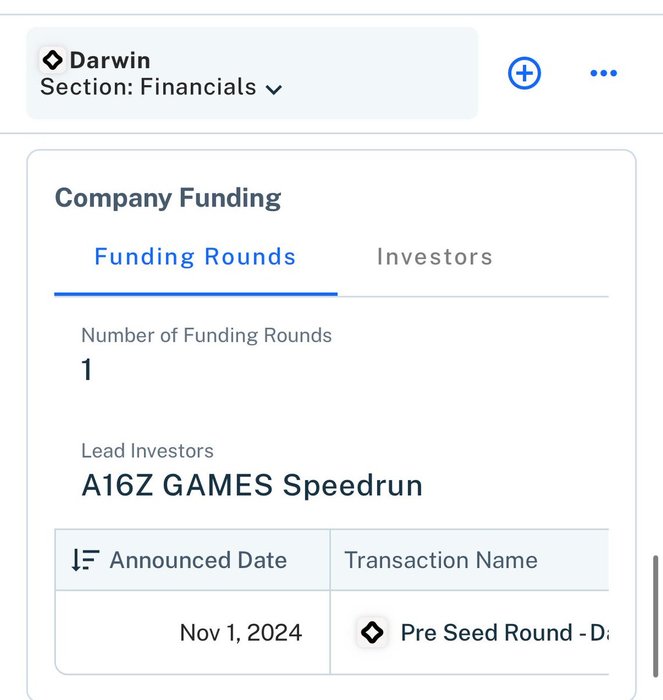Expand the chevron next to Section: Financials

click(x=273, y=89)
